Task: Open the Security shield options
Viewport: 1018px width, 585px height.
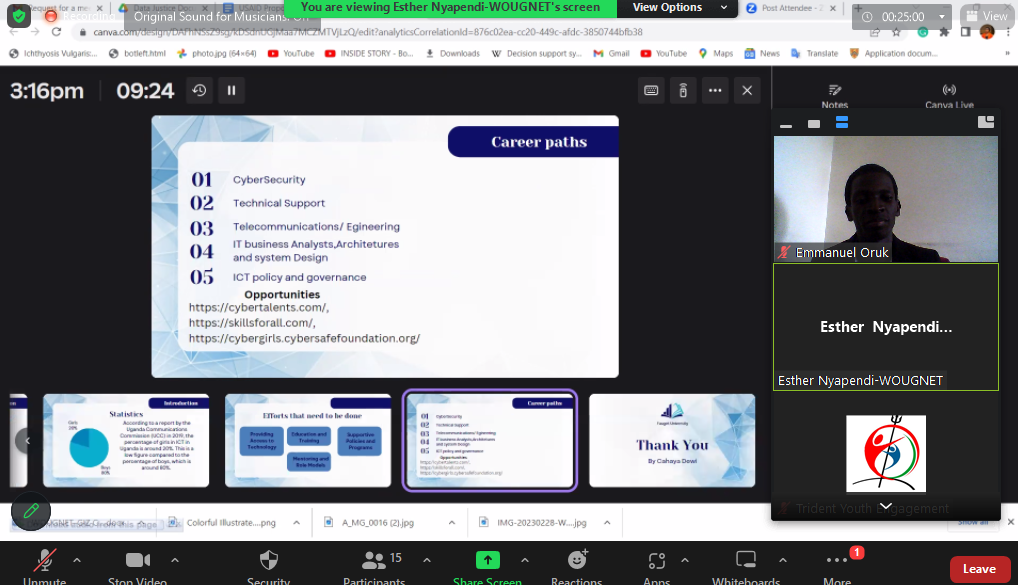Action: 268,565
